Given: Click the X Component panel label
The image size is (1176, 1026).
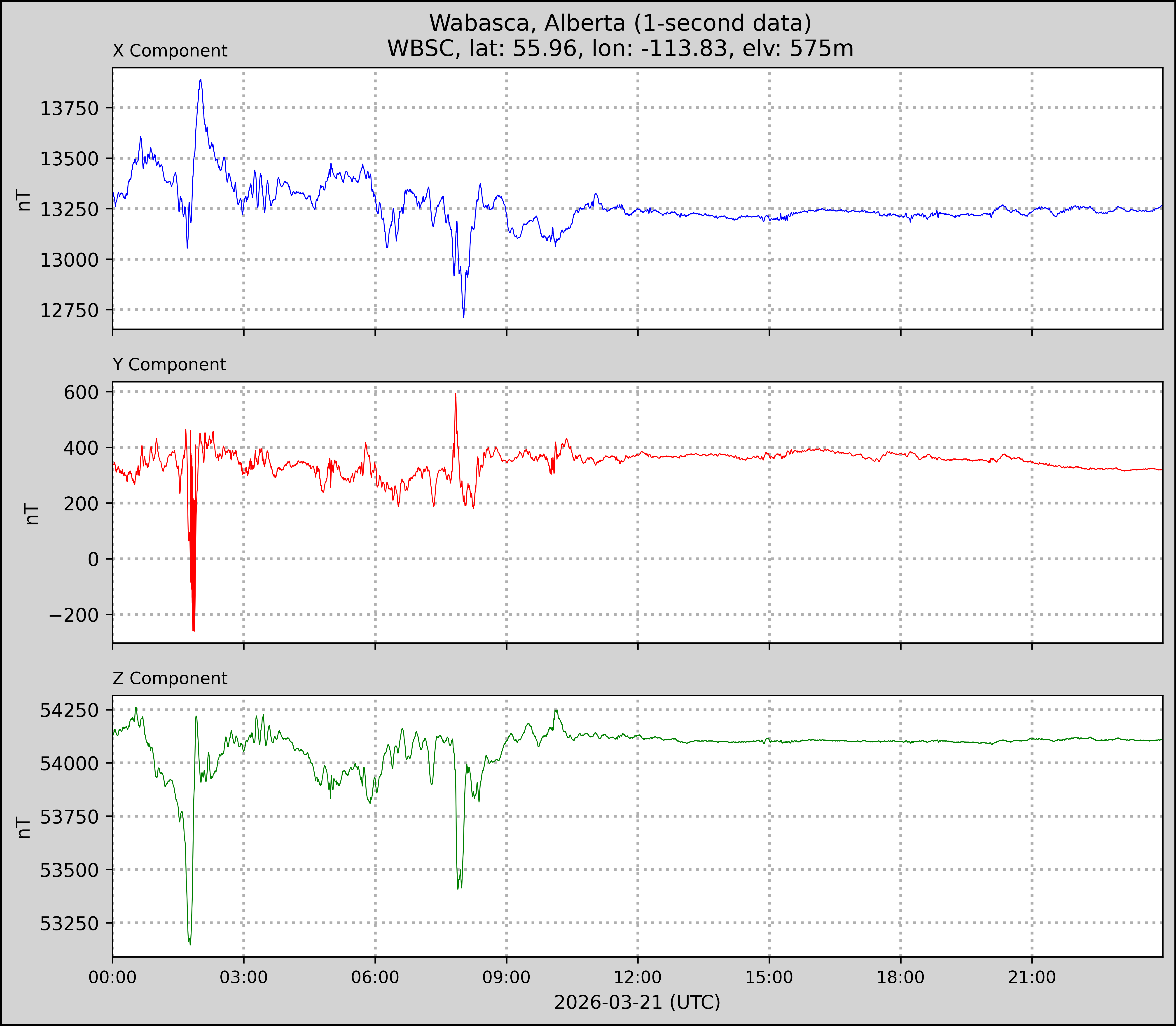Looking at the screenshot, I should click(x=170, y=51).
